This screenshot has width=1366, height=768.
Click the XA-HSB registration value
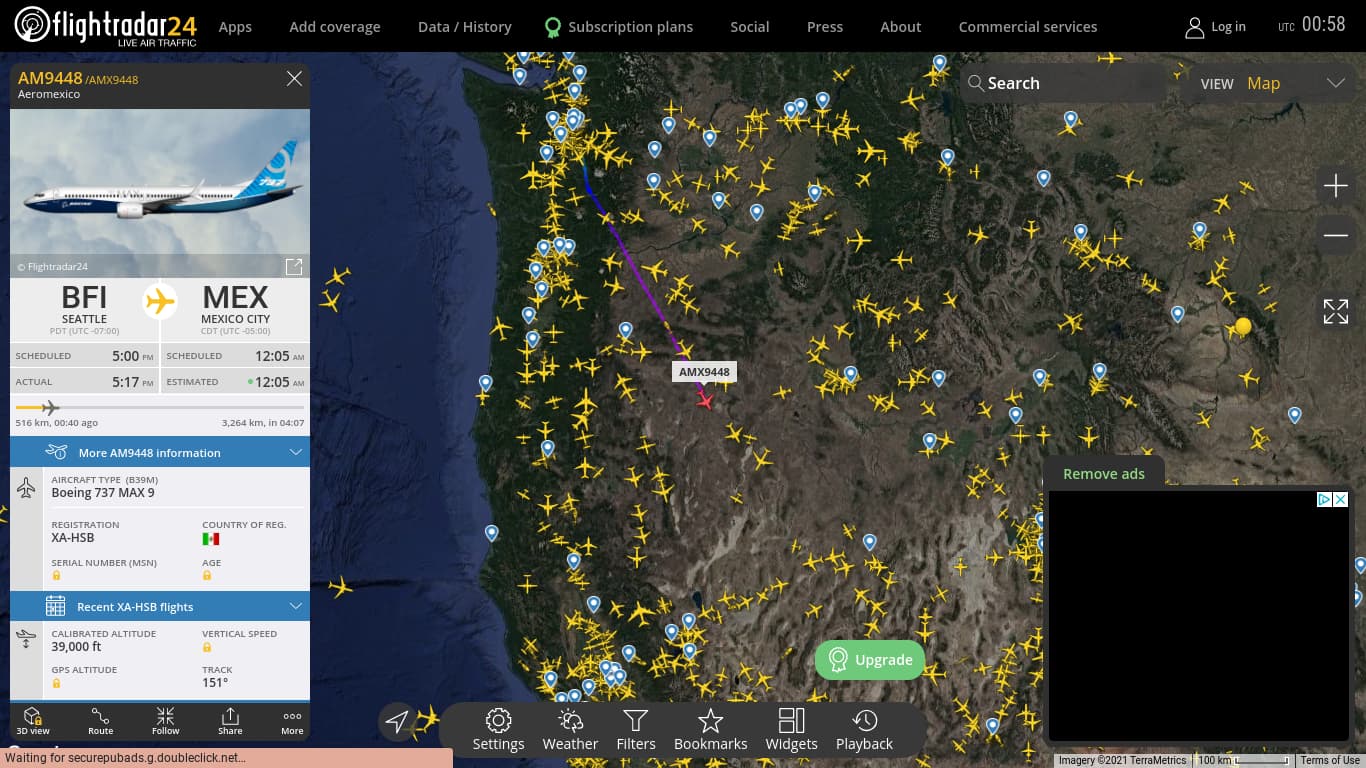tap(73, 538)
